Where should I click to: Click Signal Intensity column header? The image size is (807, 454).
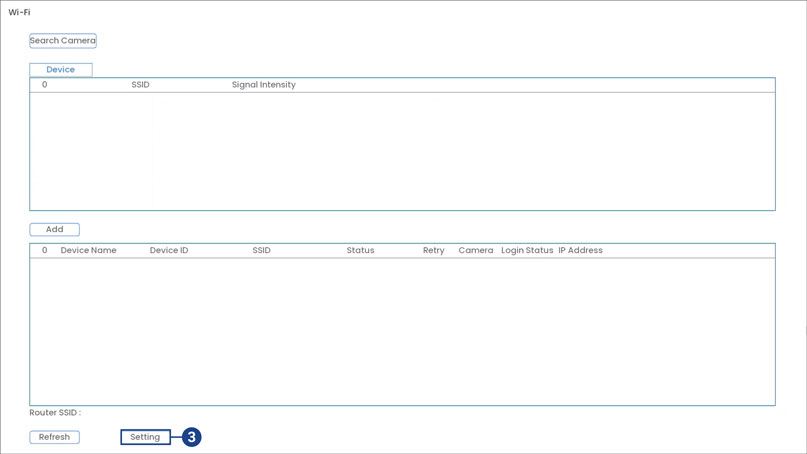click(264, 85)
